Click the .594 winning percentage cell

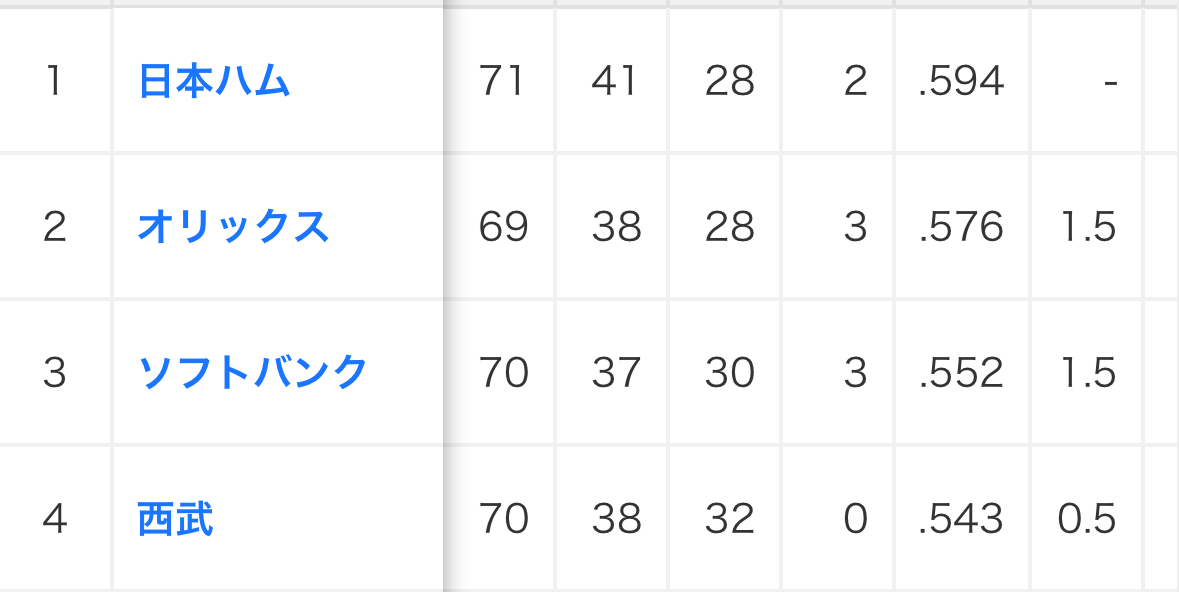tap(960, 81)
